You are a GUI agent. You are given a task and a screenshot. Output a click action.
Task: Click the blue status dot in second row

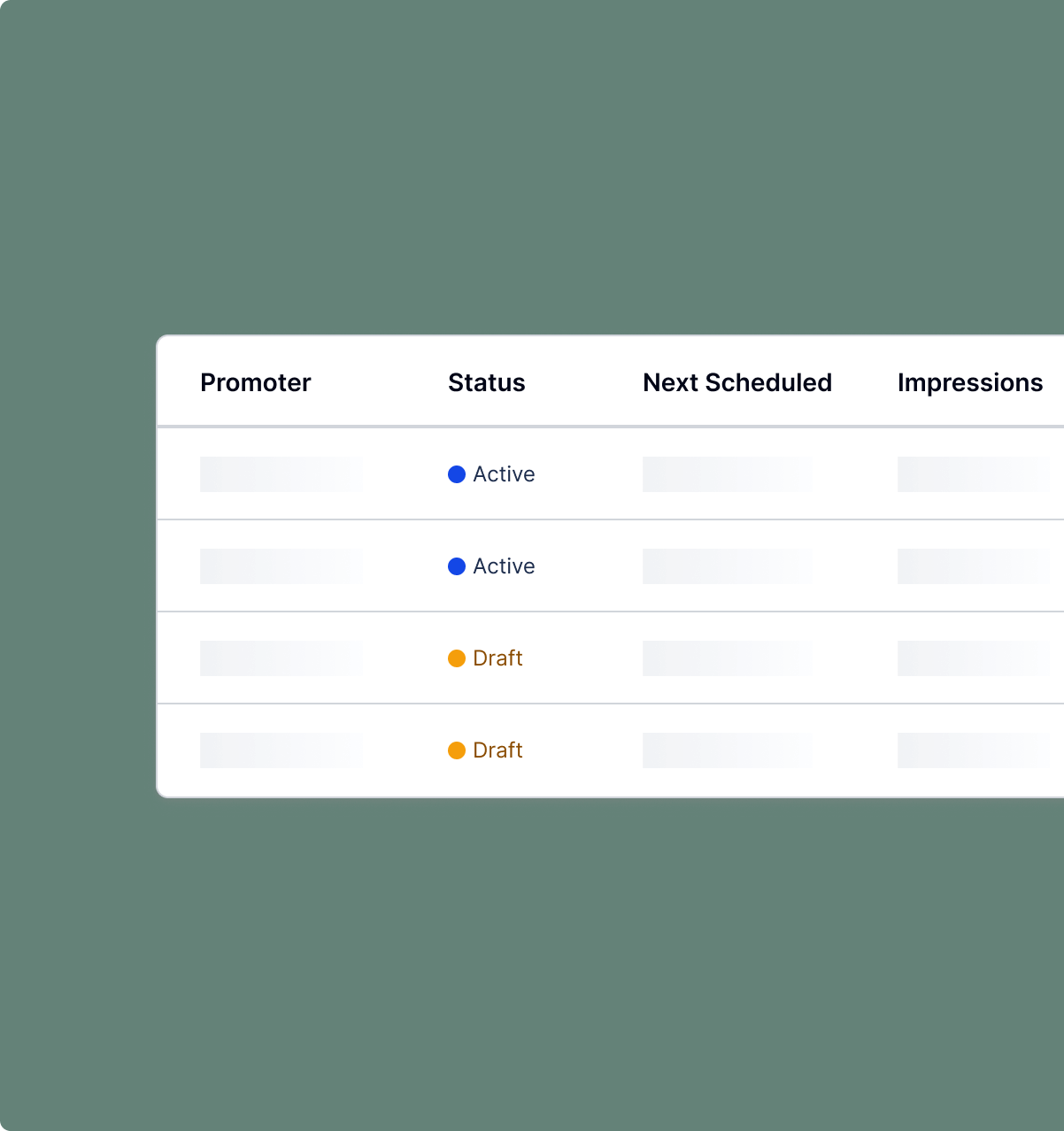pyautogui.click(x=457, y=566)
